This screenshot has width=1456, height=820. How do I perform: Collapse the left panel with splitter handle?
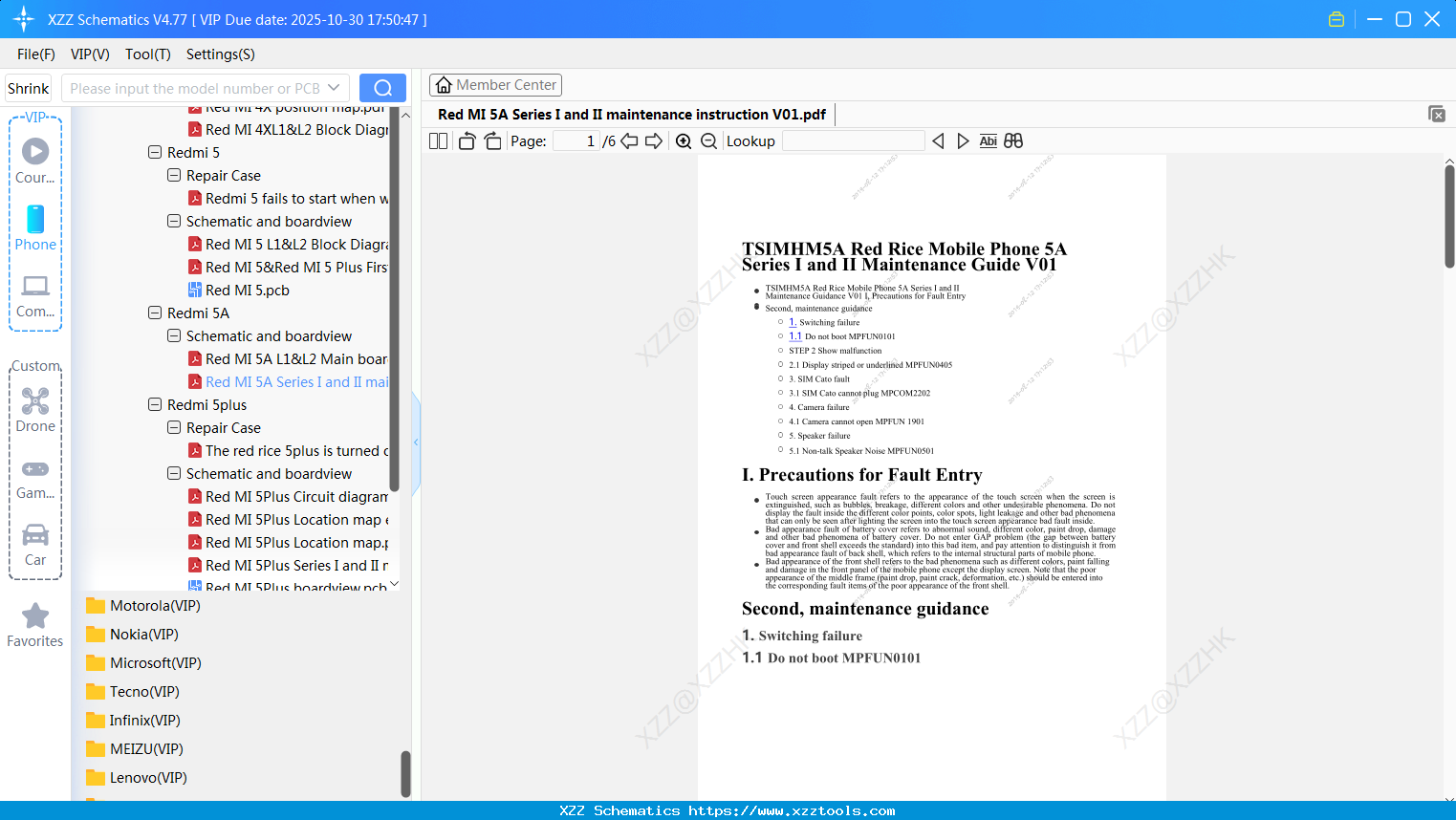[416, 442]
